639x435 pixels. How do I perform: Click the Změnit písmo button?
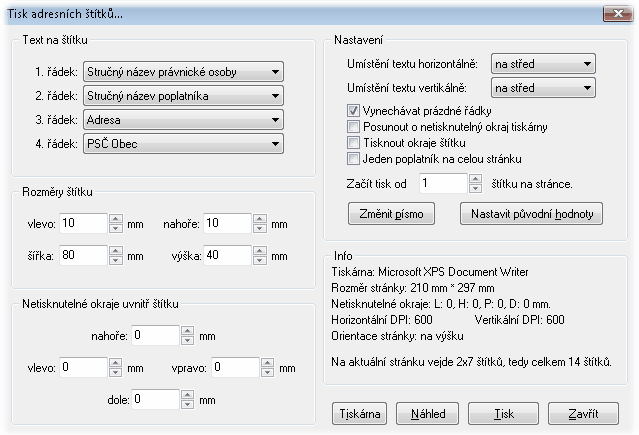click(391, 214)
